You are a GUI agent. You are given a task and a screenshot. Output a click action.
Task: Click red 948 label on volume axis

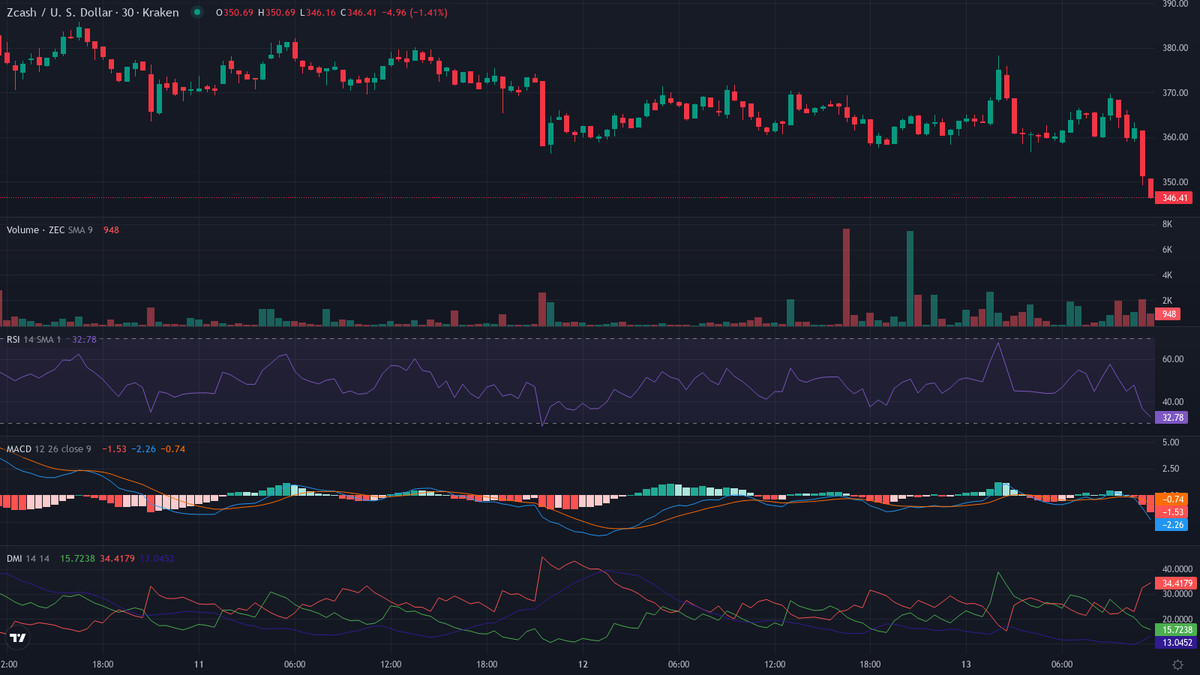1167,314
